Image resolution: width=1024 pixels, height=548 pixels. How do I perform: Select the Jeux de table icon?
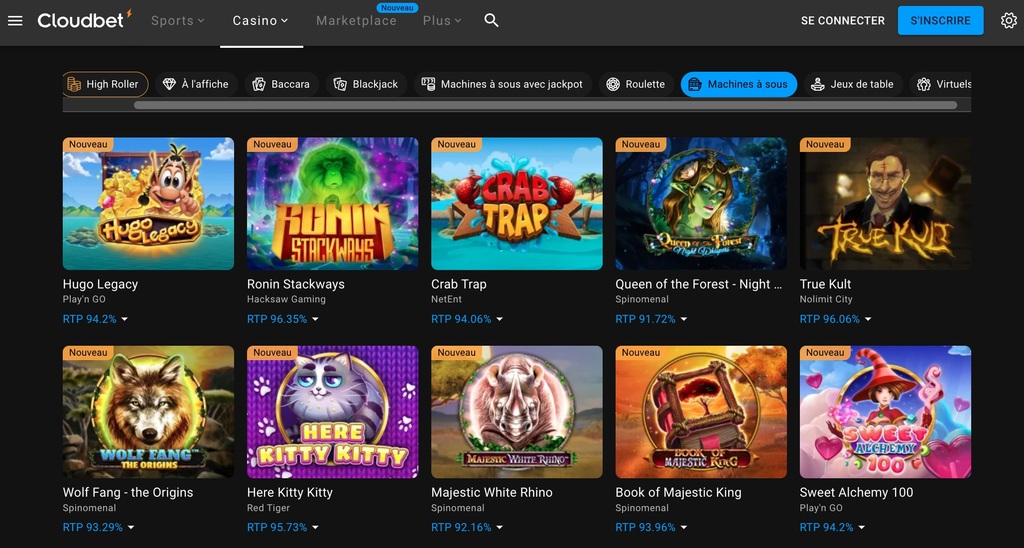[x=818, y=84]
